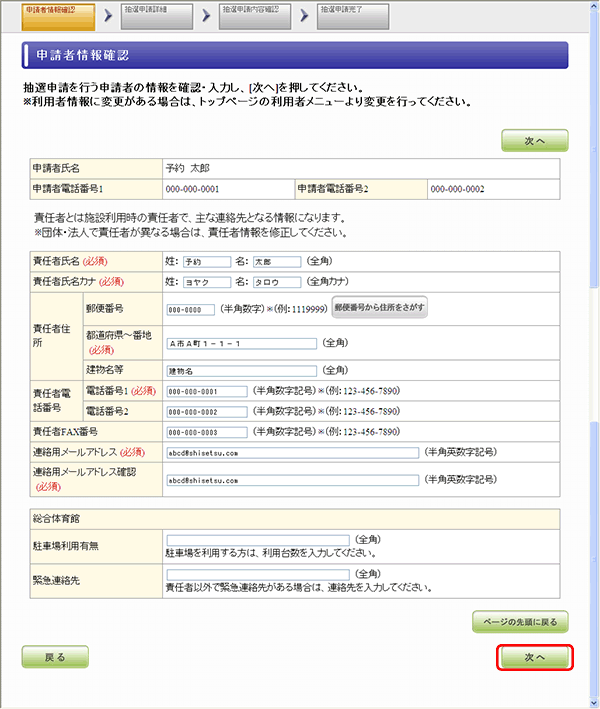
Task: Click the 建物名等 input field
Action: point(241,371)
